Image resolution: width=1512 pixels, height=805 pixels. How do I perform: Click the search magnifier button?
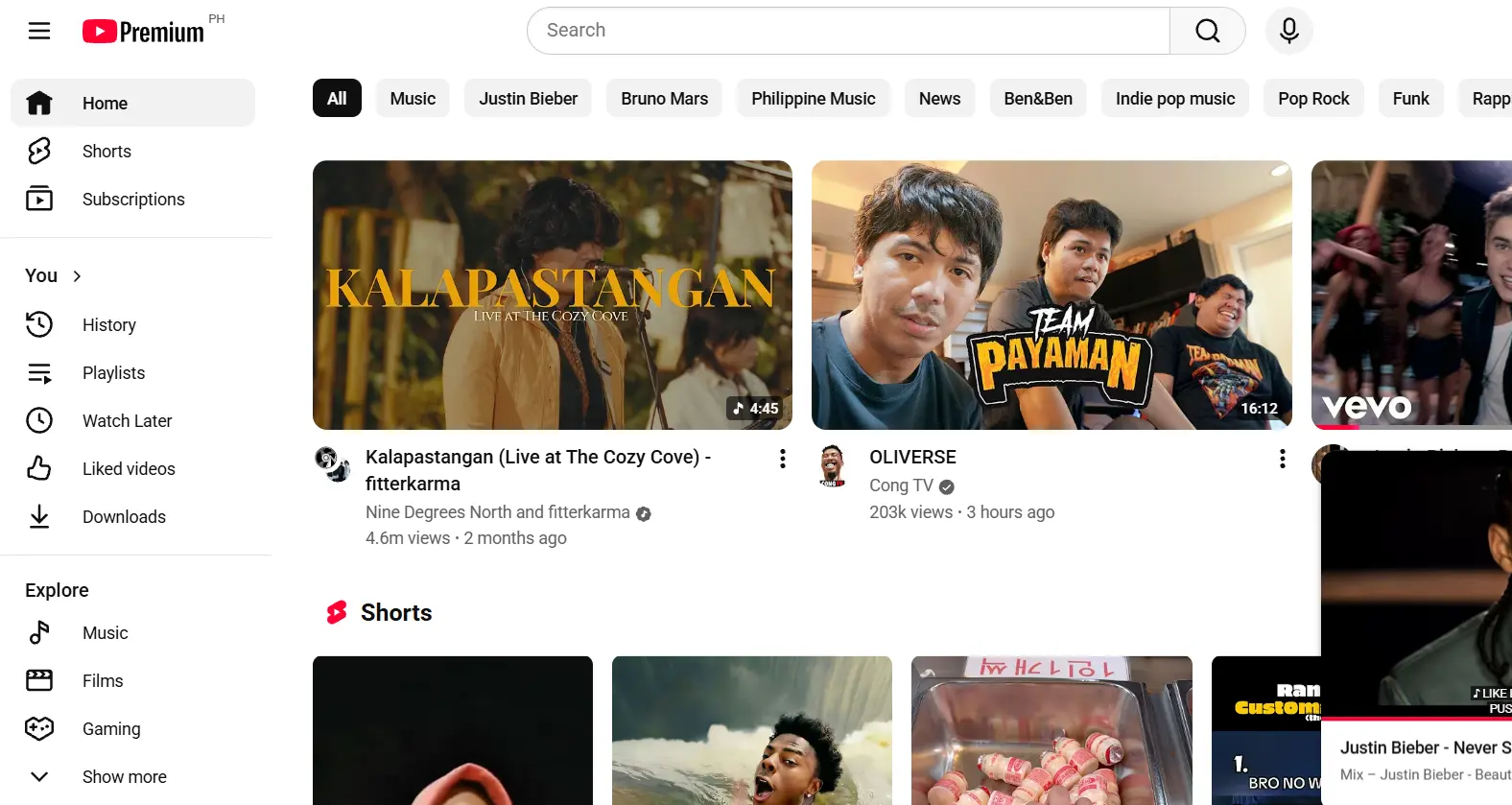tap(1208, 31)
